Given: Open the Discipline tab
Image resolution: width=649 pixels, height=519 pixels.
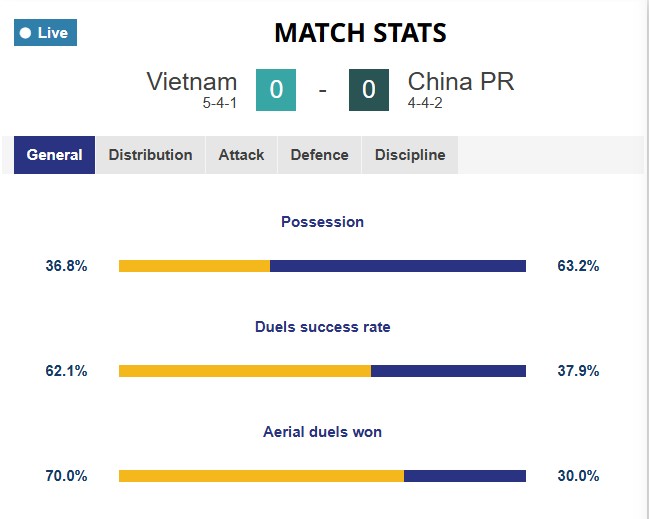Looking at the screenshot, I should (410, 155).
